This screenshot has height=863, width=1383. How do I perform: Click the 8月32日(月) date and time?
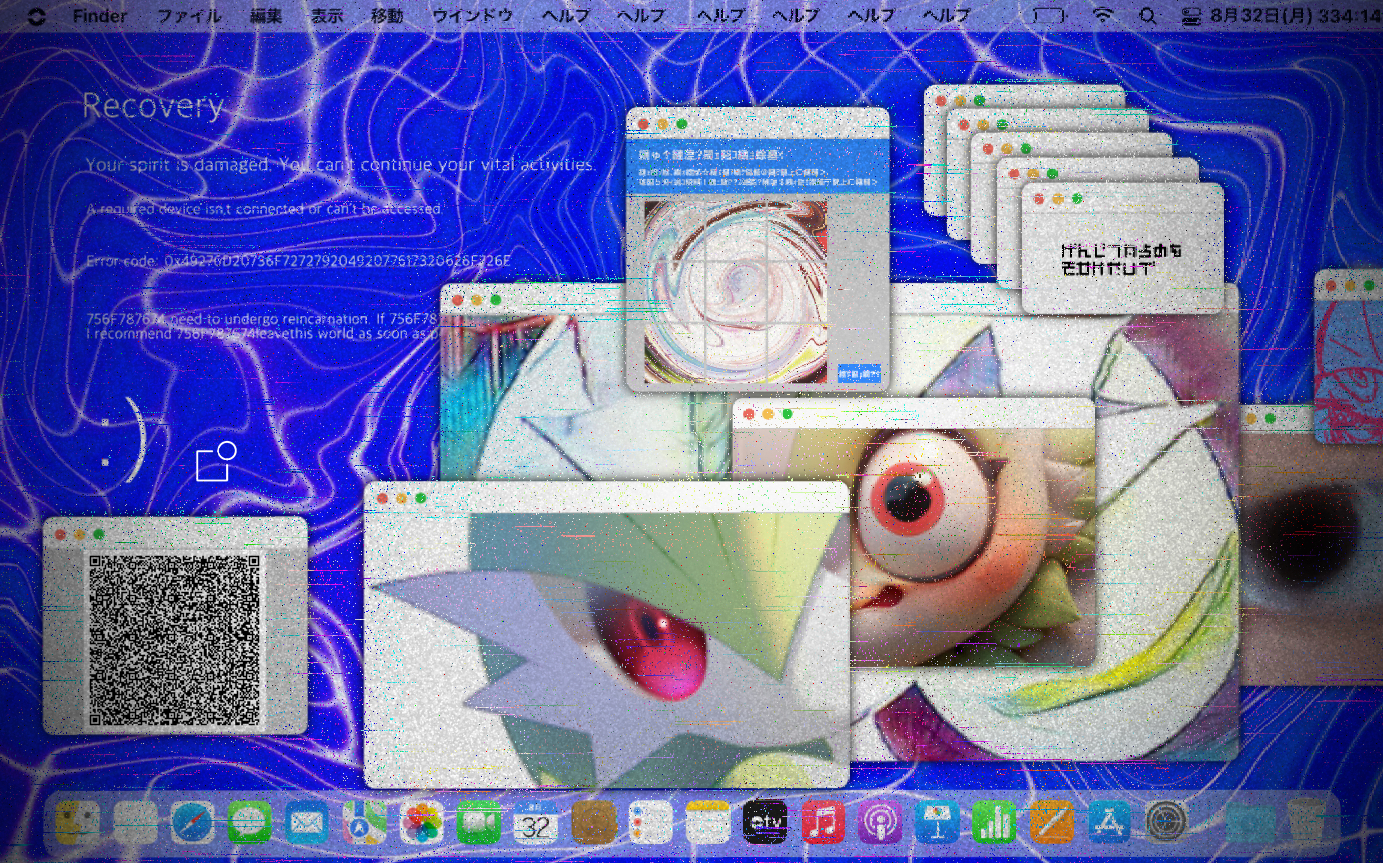[x=1294, y=16]
